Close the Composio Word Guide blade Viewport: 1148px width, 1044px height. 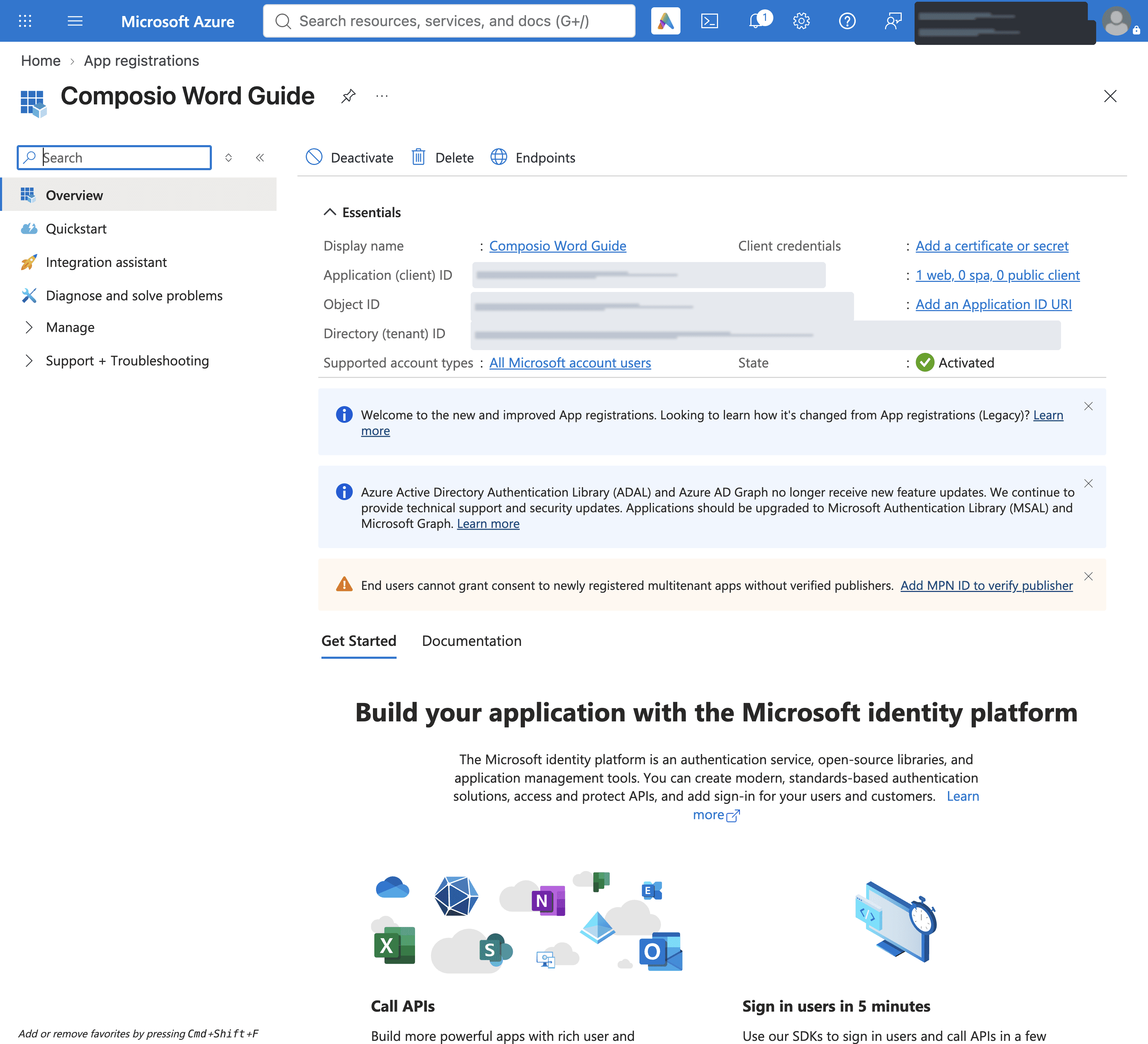1110,96
